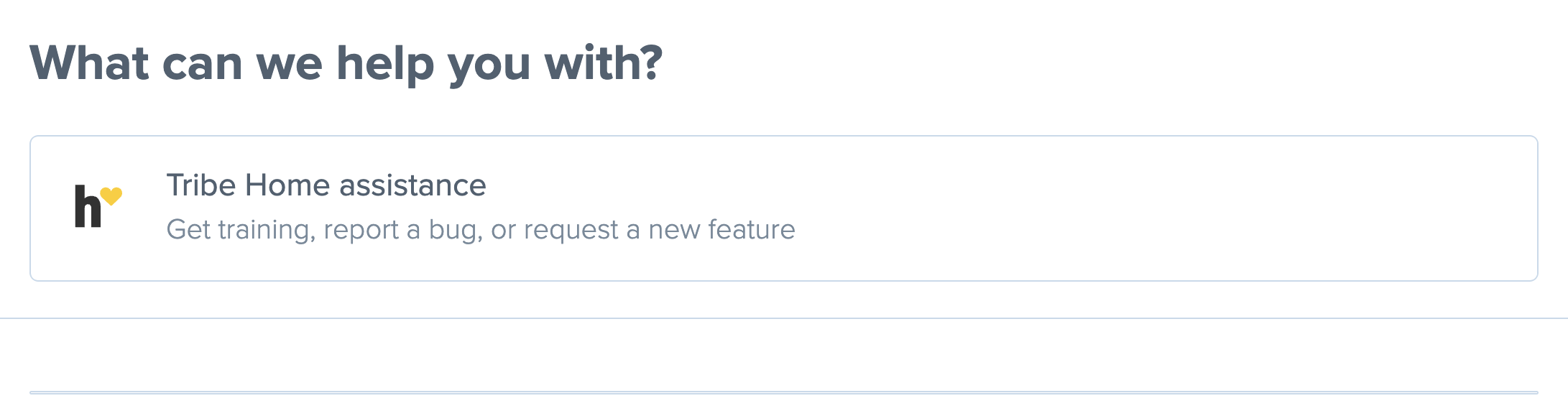Click the horizontal divider line below the card

(783, 318)
